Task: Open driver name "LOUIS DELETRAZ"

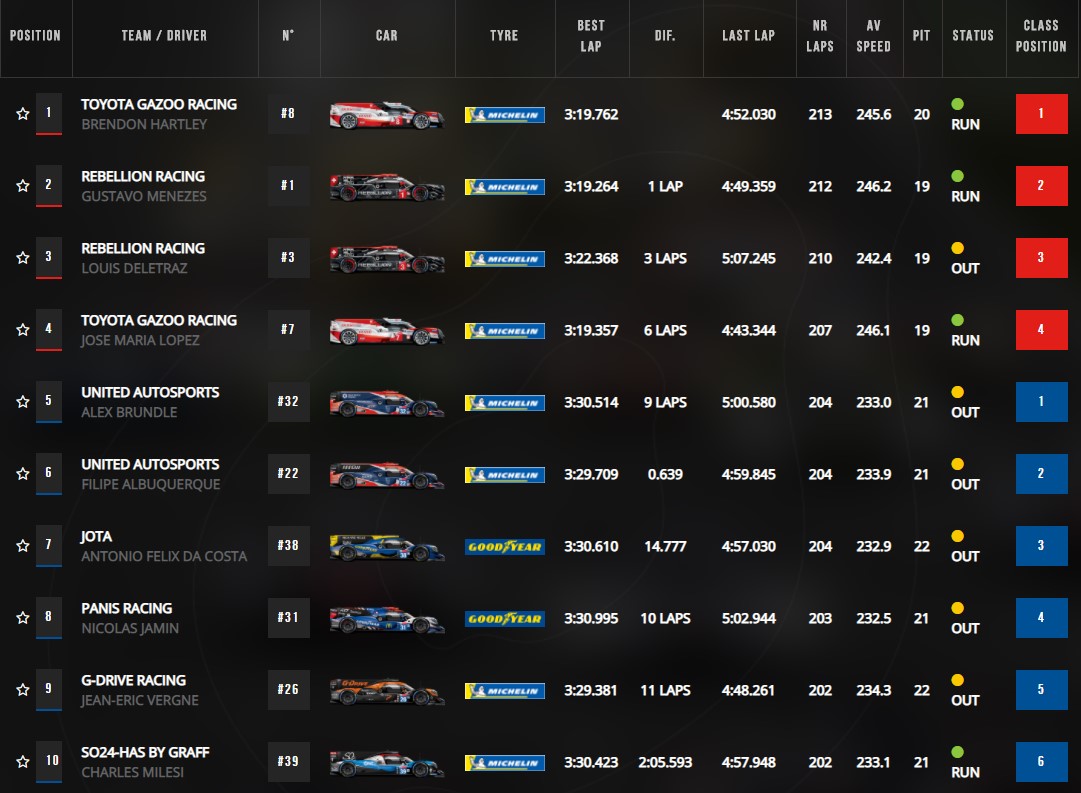Action: click(134, 268)
